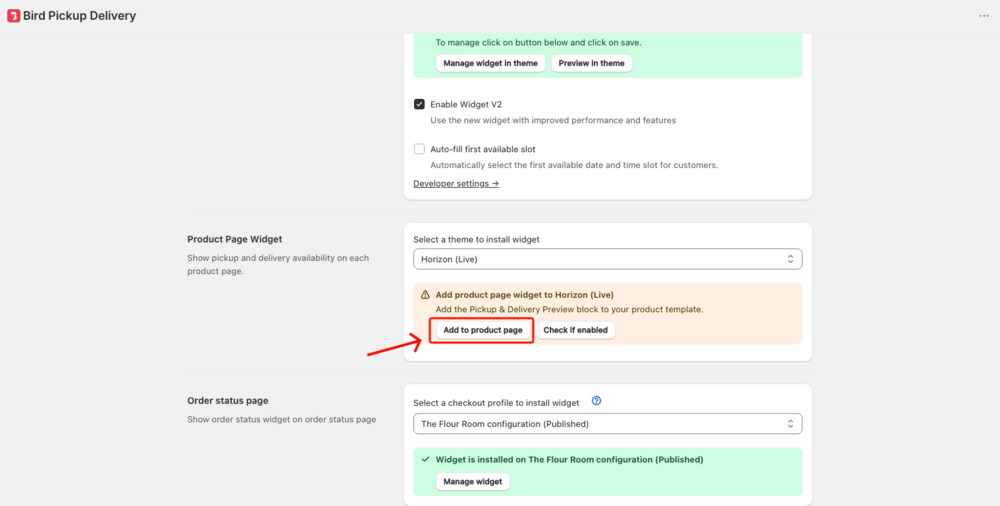Click Manage widget in theme button

pos(490,63)
